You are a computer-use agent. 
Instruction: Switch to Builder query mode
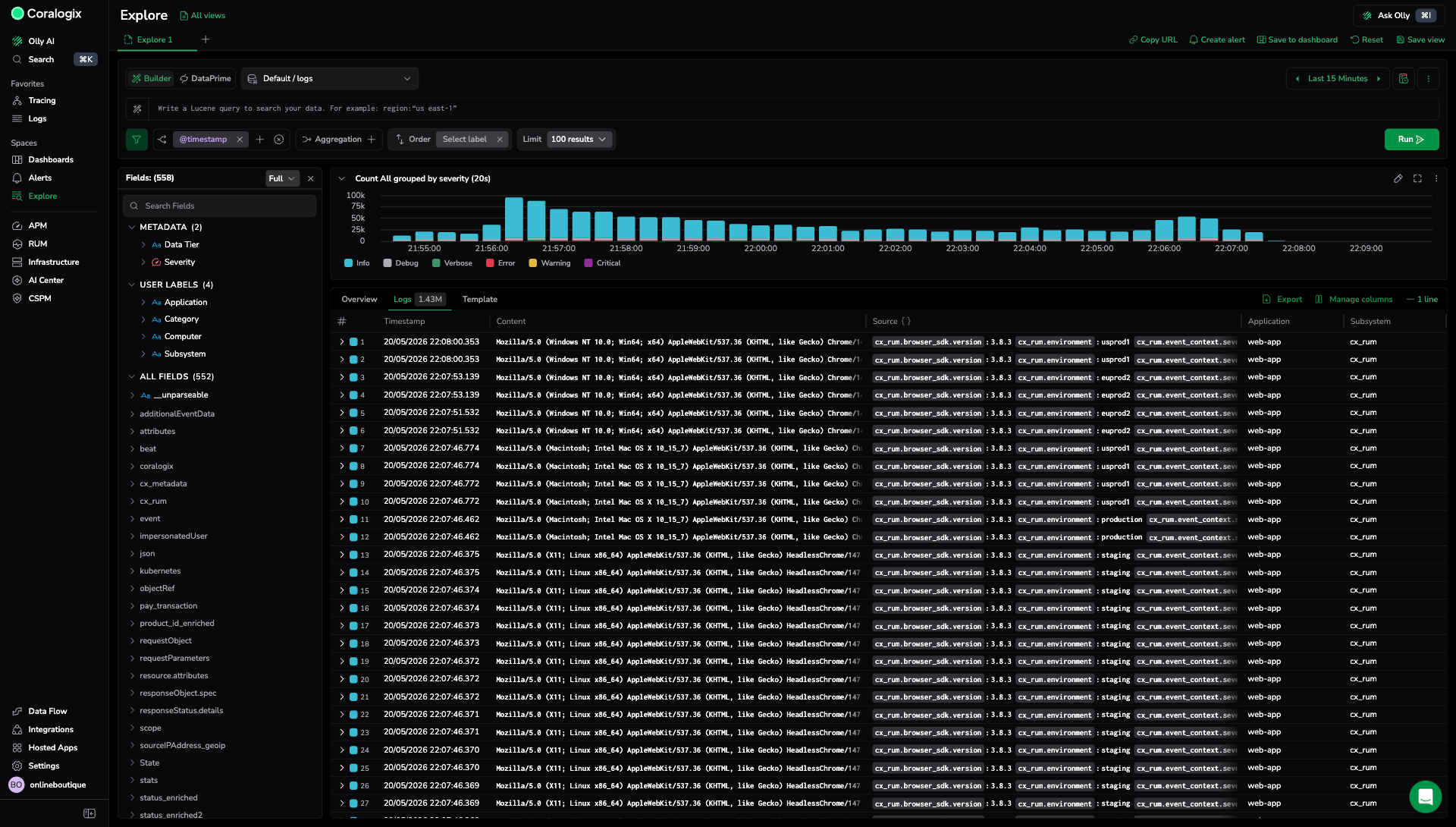tap(151, 78)
